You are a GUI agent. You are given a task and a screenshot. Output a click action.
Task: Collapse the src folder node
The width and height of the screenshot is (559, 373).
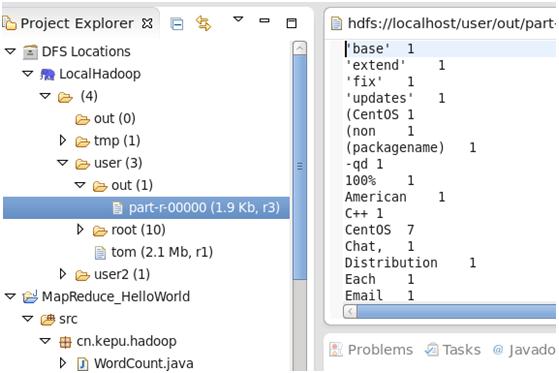point(28,318)
